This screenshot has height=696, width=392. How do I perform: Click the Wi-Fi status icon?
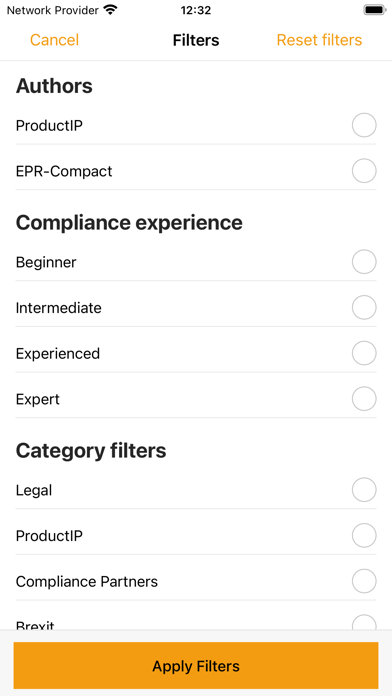[x=110, y=10]
